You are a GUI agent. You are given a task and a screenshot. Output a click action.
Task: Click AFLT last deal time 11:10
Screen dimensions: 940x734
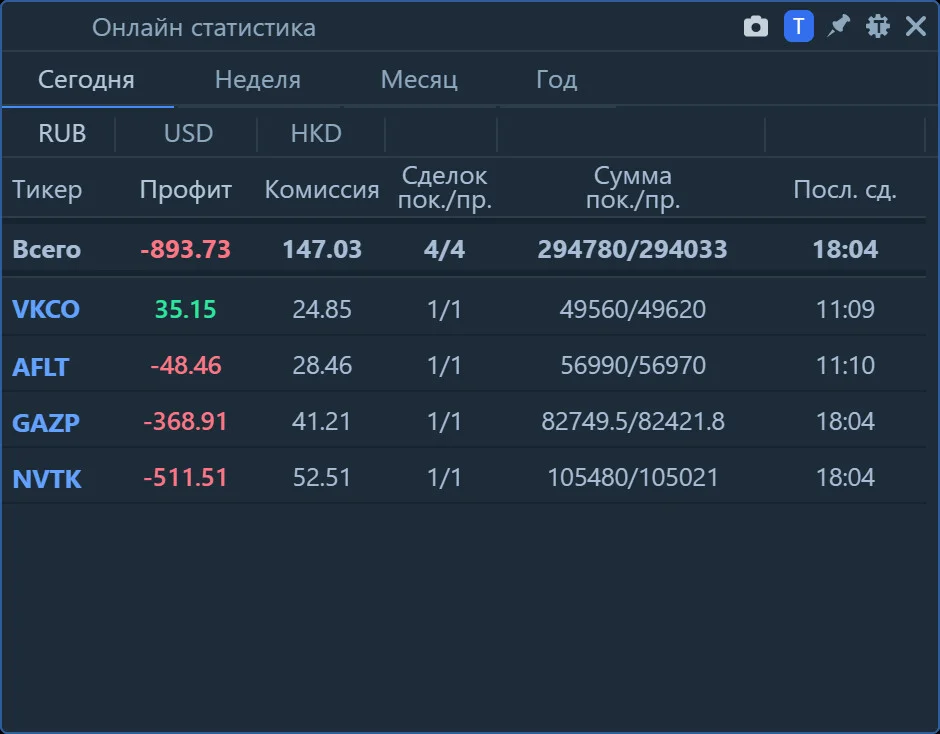[x=845, y=365]
